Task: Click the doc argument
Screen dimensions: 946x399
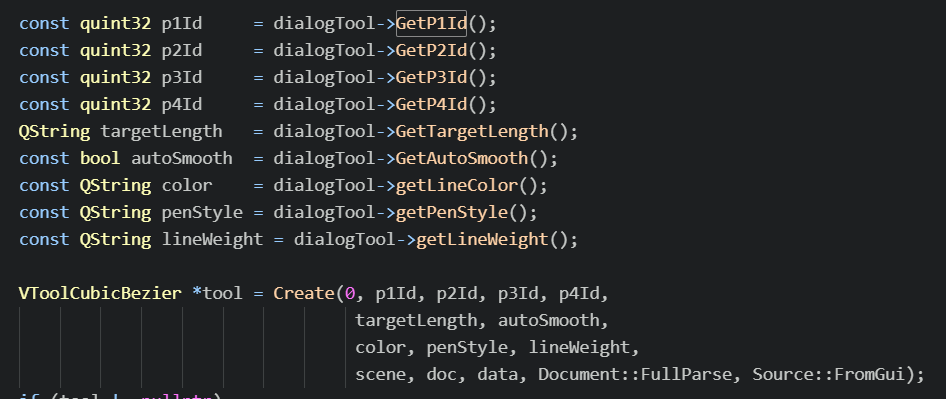Action: (x=442, y=375)
